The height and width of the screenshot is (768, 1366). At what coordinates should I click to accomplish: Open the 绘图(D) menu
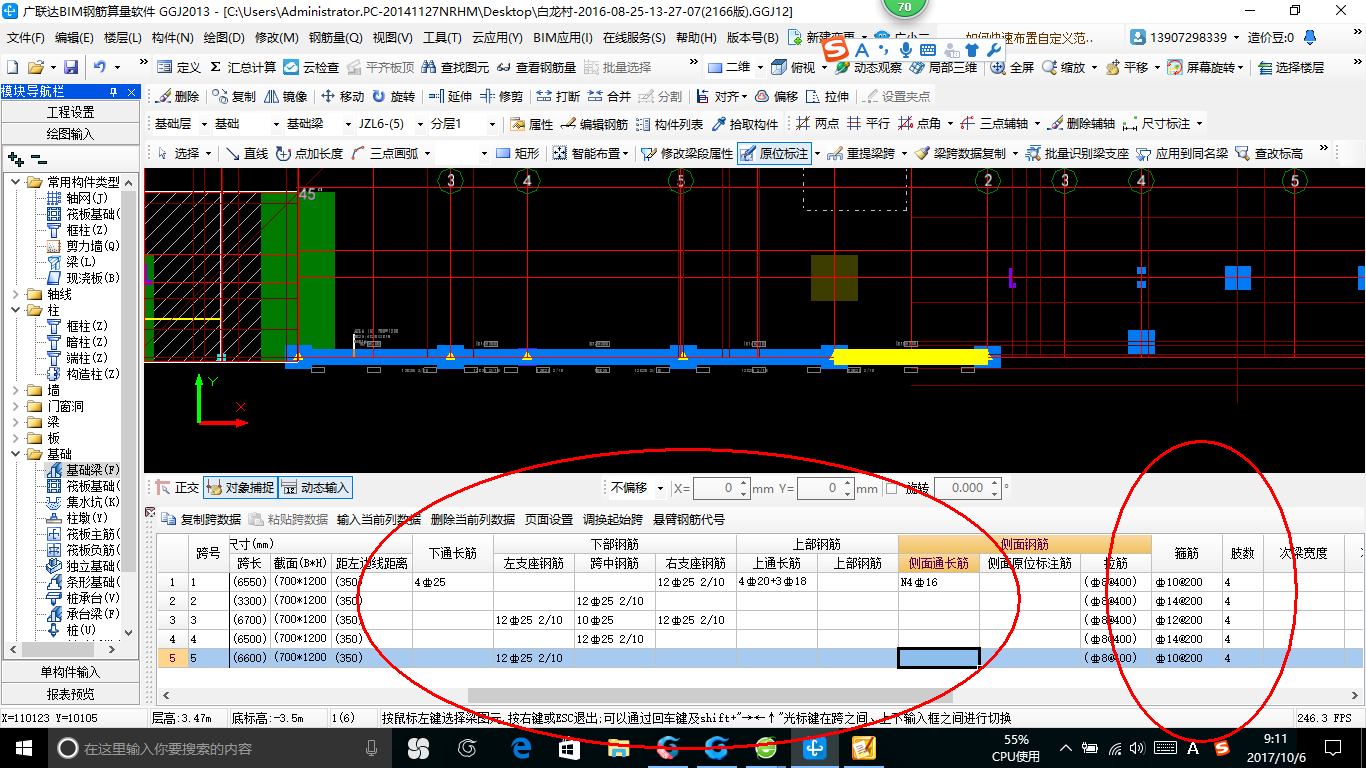[x=224, y=38]
